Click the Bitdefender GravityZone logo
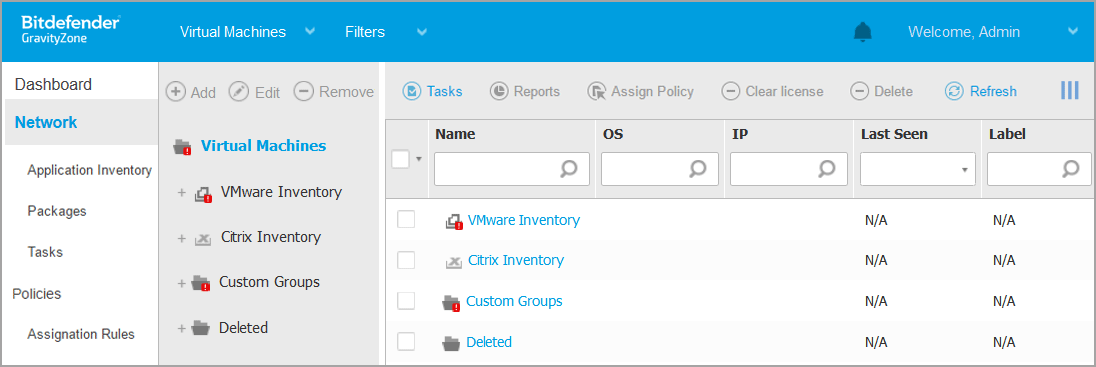The image size is (1096, 367). (x=70, y=29)
